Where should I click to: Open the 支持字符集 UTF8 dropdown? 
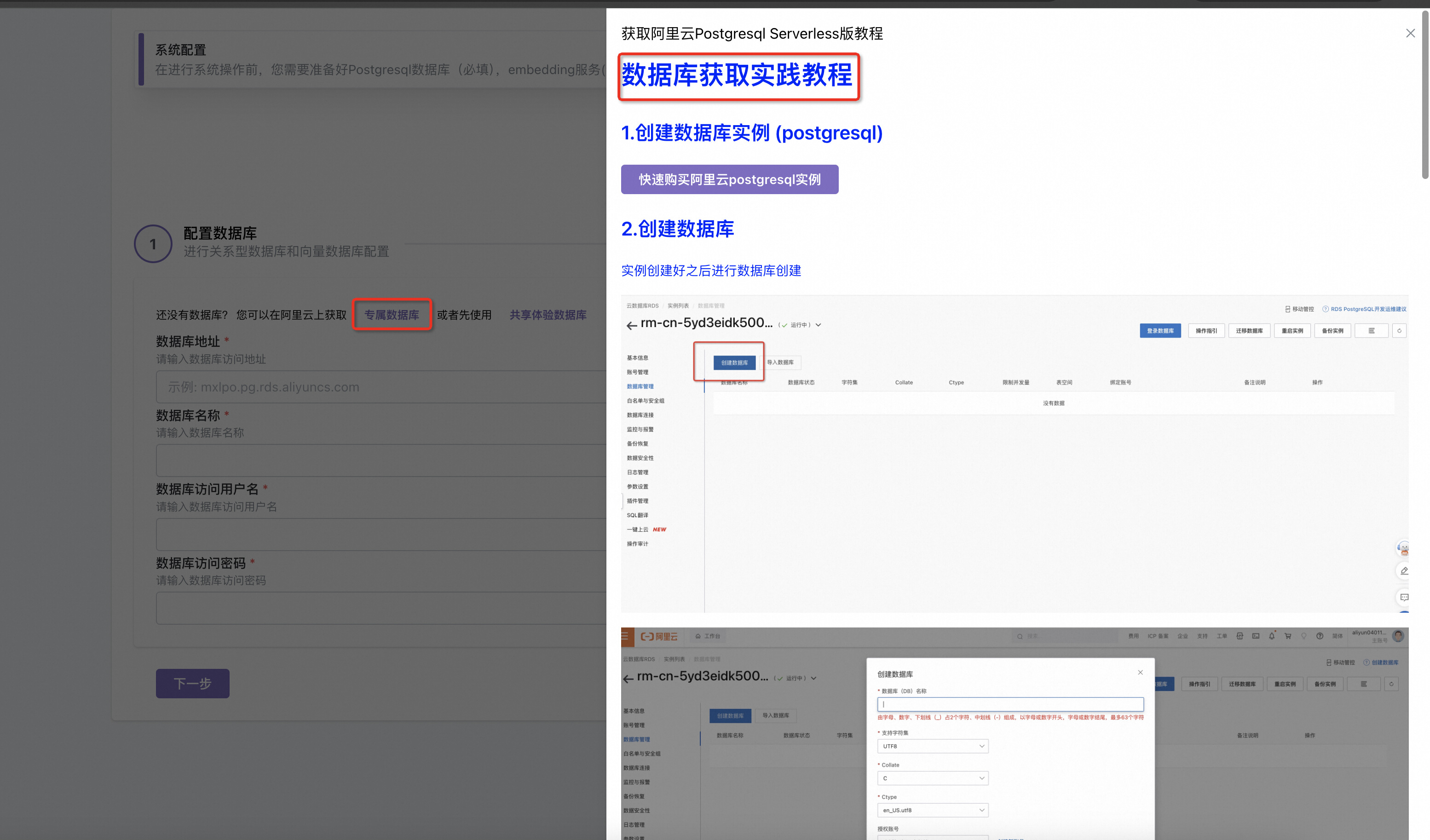(x=932, y=746)
